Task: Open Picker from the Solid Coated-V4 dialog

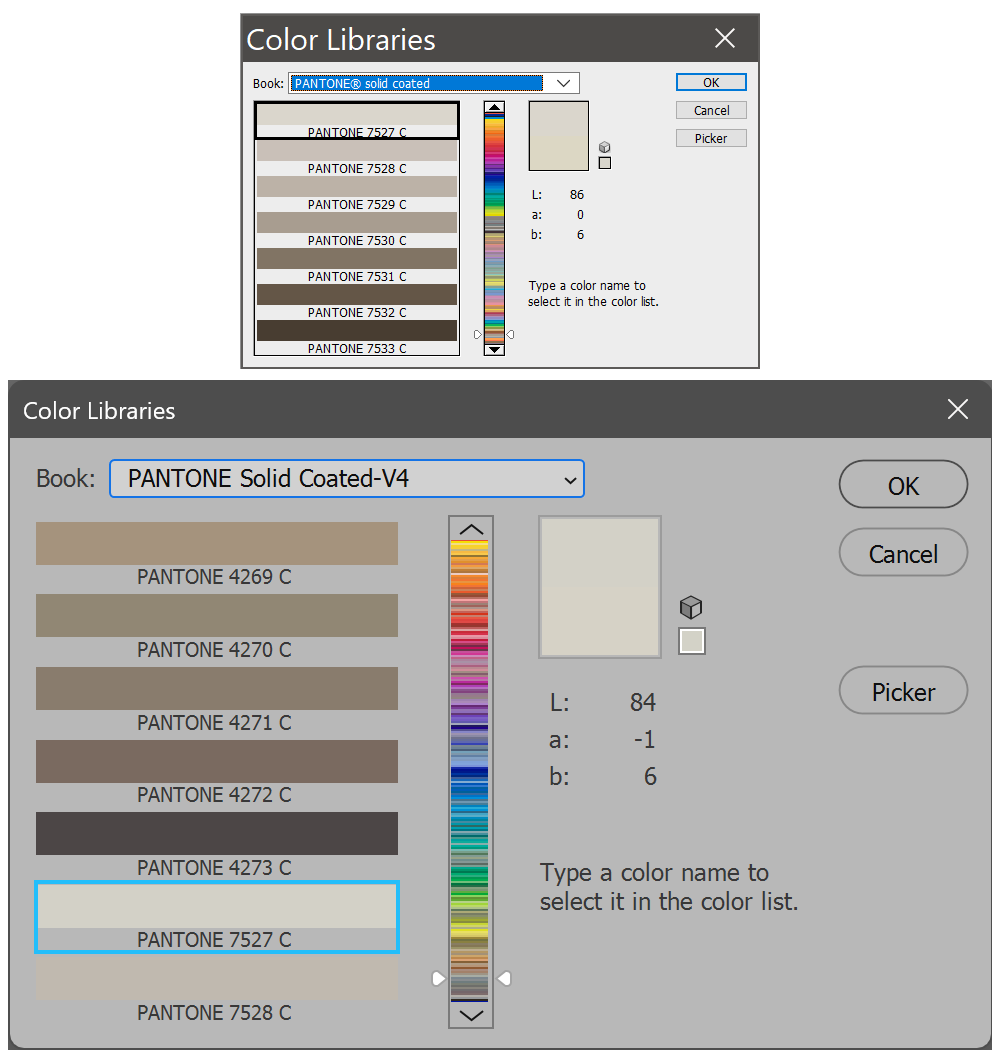Action: 903,691
